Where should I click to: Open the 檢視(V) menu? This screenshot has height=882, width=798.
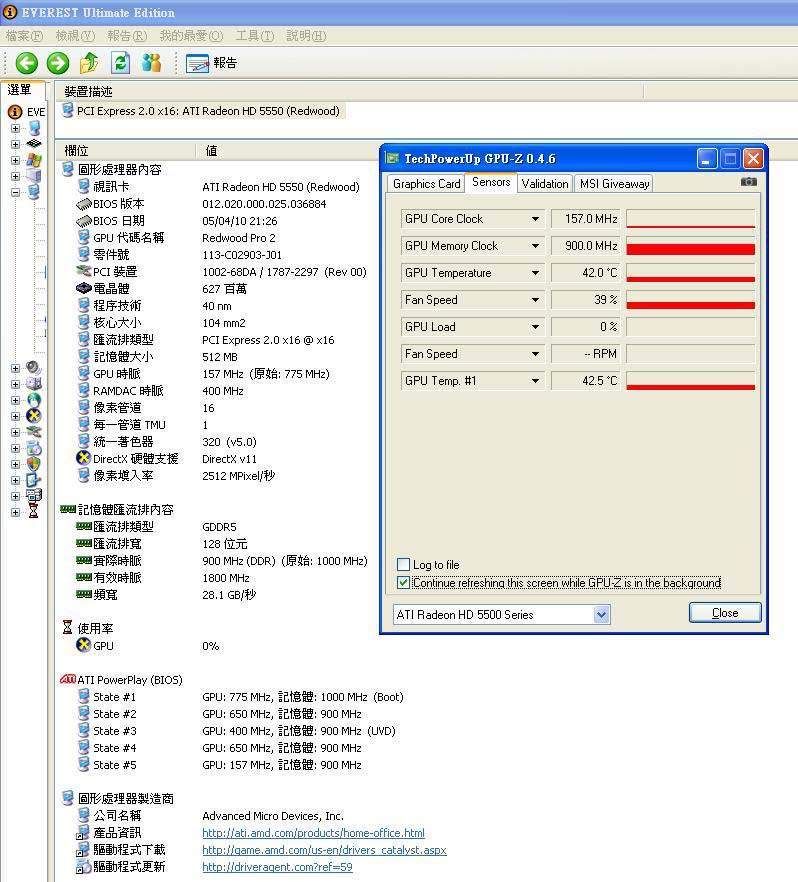[x=75, y=35]
